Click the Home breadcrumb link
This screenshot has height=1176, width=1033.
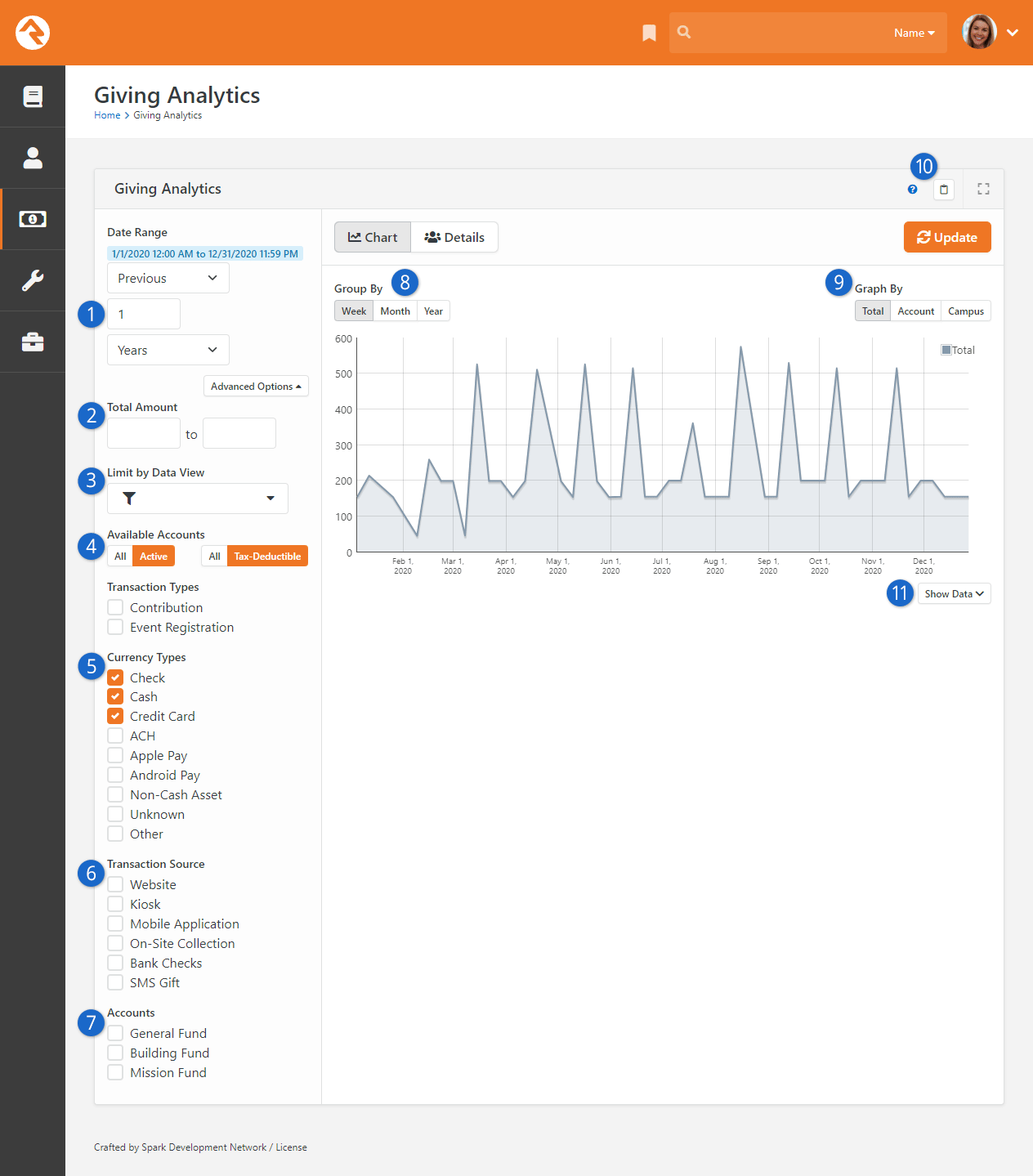[107, 115]
